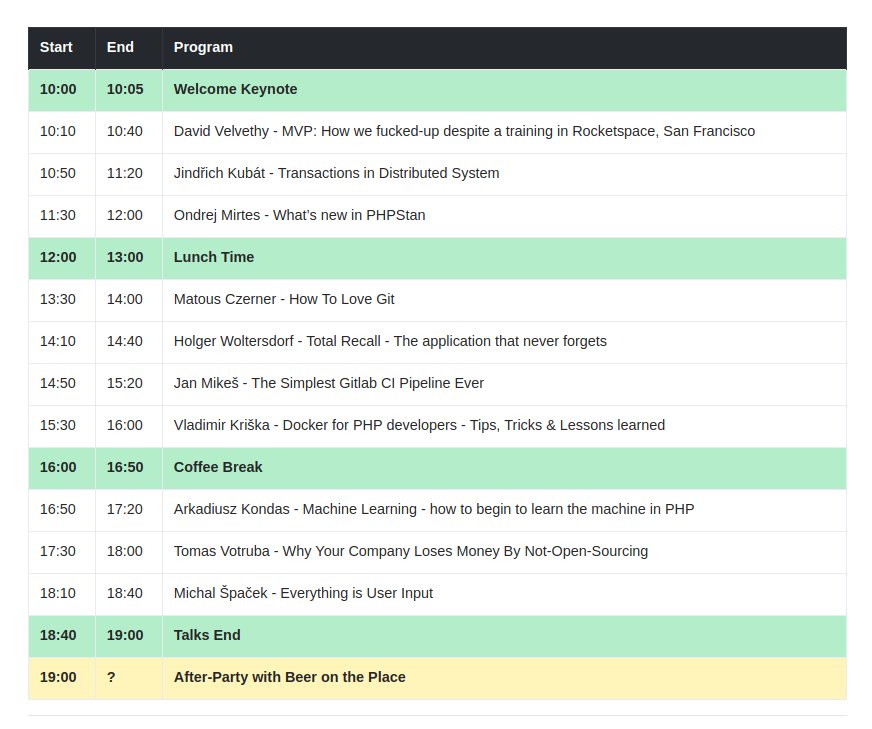Viewport: 872px width, 729px height.
Task: Select Michal Špaček's Everything is User Input talk
Action: point(302,593)
